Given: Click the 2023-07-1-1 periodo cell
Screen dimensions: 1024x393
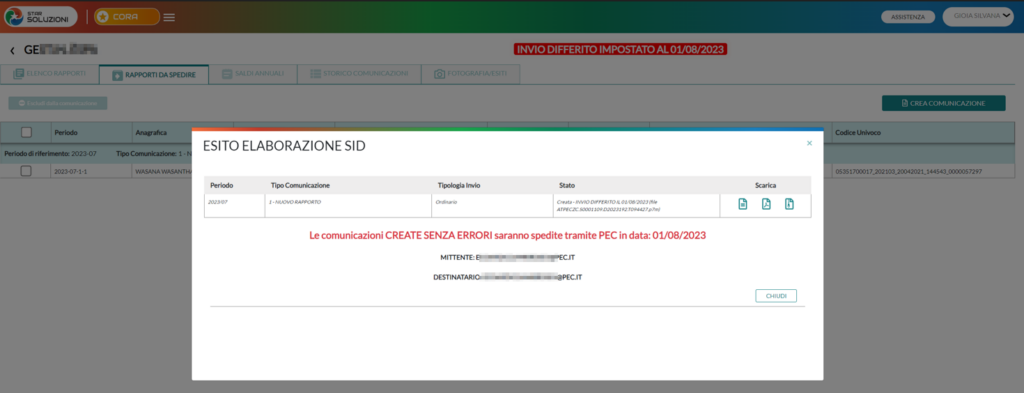Looking at the screenshot, I should [91, 172].
